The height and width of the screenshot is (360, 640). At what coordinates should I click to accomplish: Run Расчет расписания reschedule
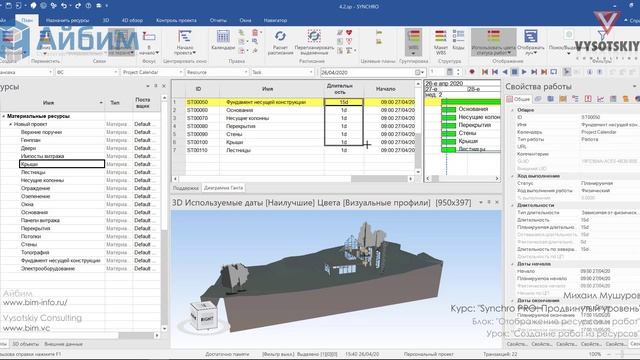[x=280, y=42]
